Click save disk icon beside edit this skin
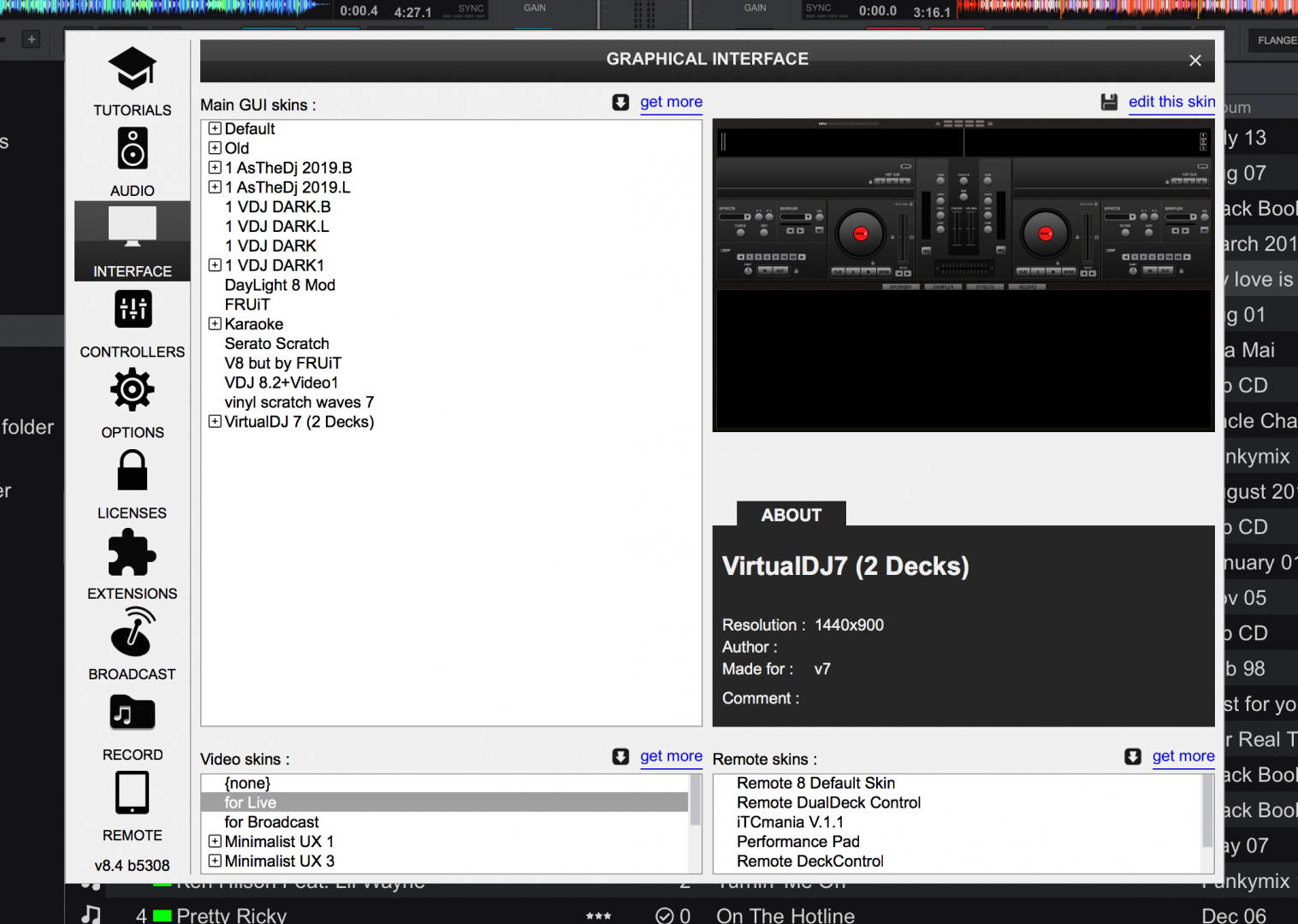The width and height of the screenshot is (1298, 924). [1109, 102]
